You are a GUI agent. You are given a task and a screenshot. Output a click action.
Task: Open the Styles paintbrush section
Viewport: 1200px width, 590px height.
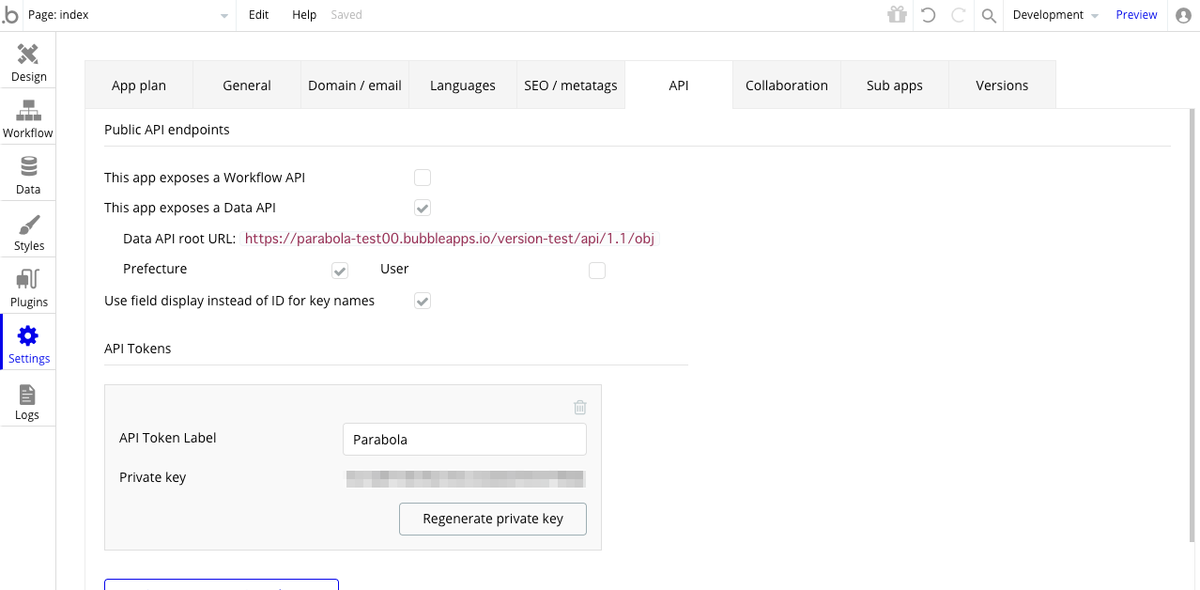point(28,231)
